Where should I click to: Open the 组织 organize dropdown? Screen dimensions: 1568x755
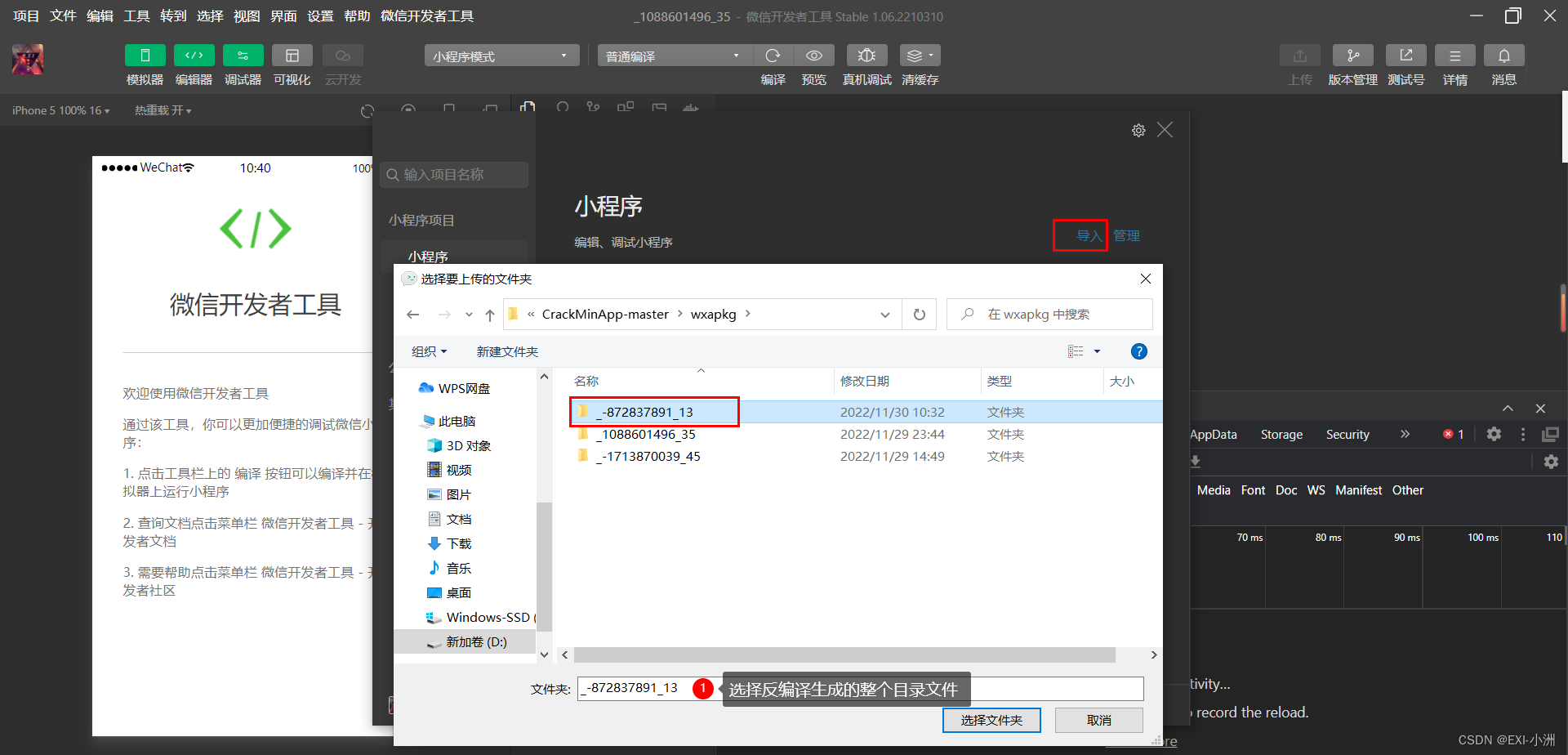point(430,351)
